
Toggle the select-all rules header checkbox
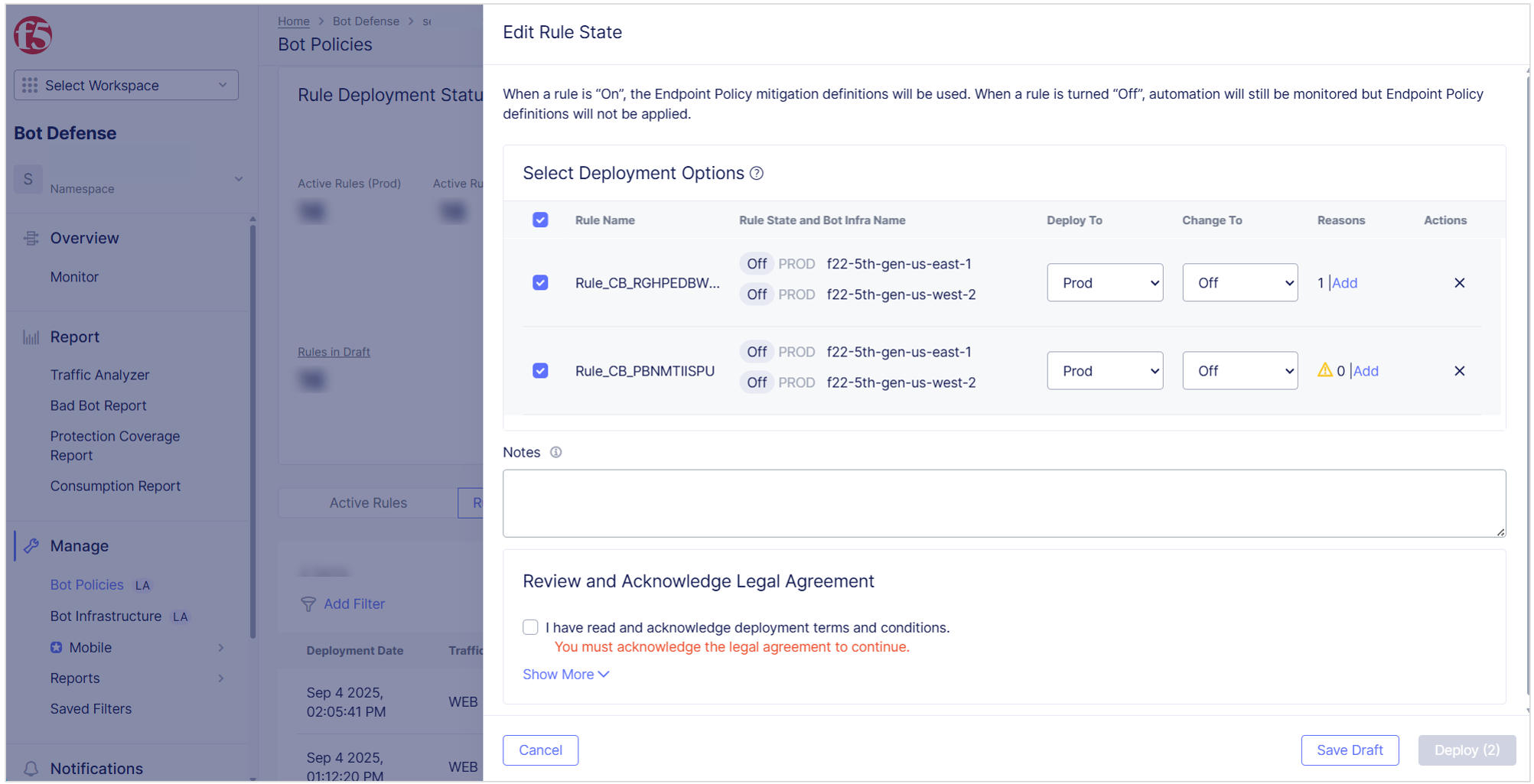tap(540, 220)
